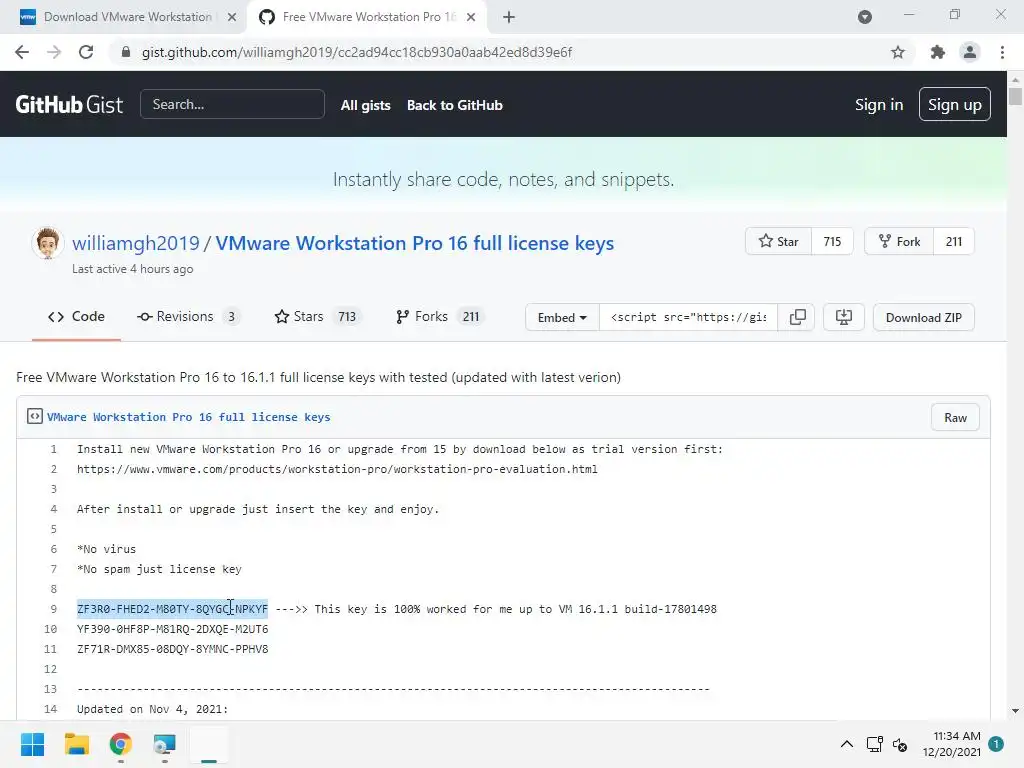Open File Explorer from taskbar
The height and width of the screenshot is (768, 1024).
point(77,744)
